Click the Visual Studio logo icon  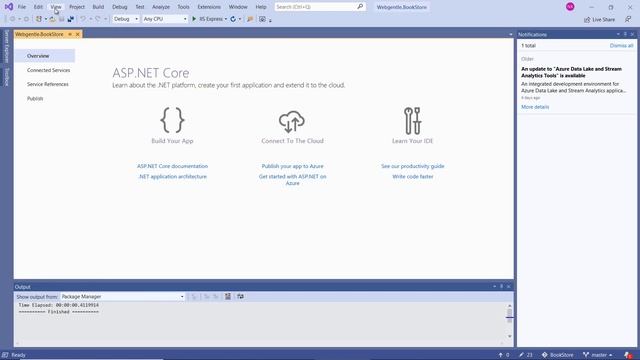(x=9, y=7)
